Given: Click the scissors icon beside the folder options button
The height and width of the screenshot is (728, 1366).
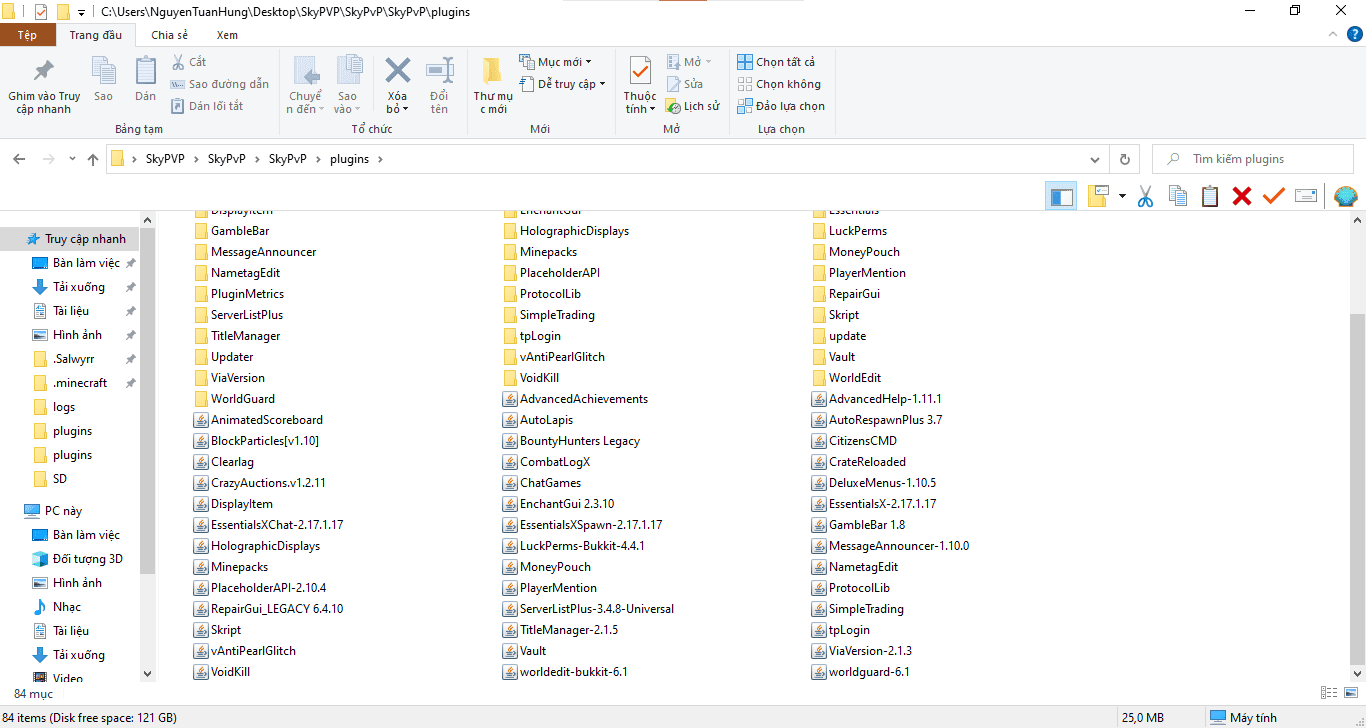Looking at the screenshot, I should 1146,196.
